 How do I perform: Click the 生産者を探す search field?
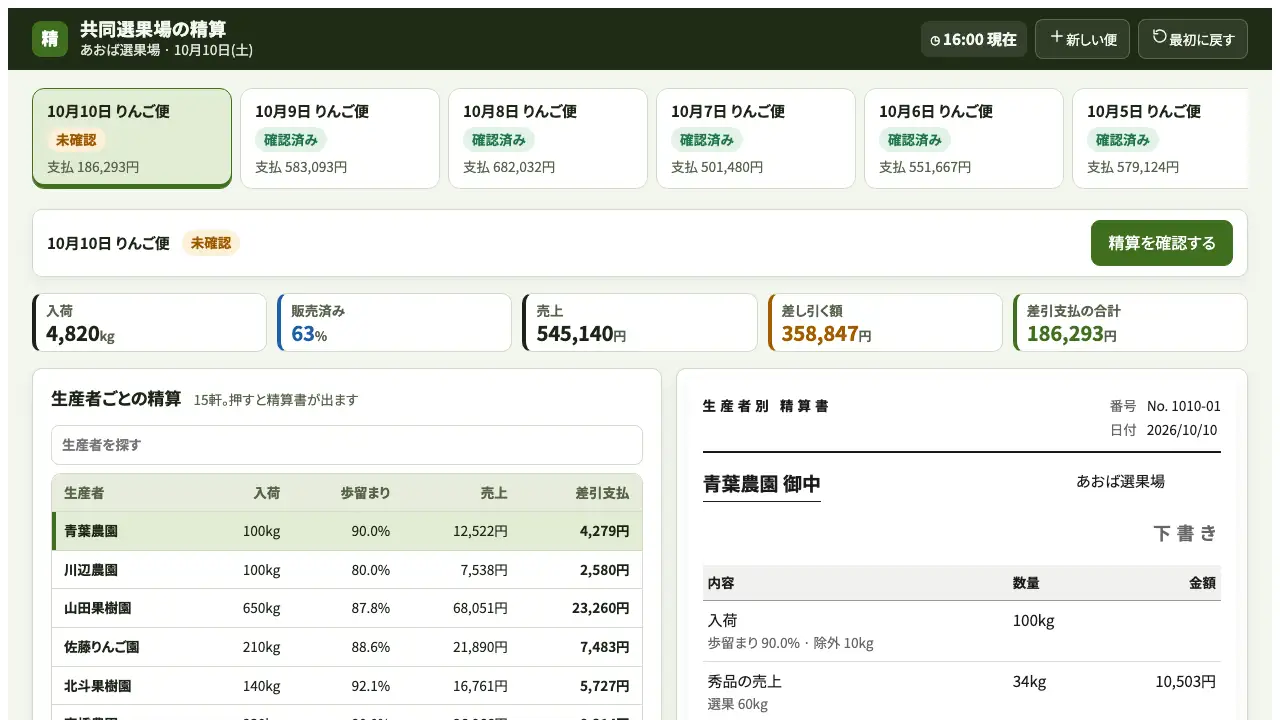347,445
